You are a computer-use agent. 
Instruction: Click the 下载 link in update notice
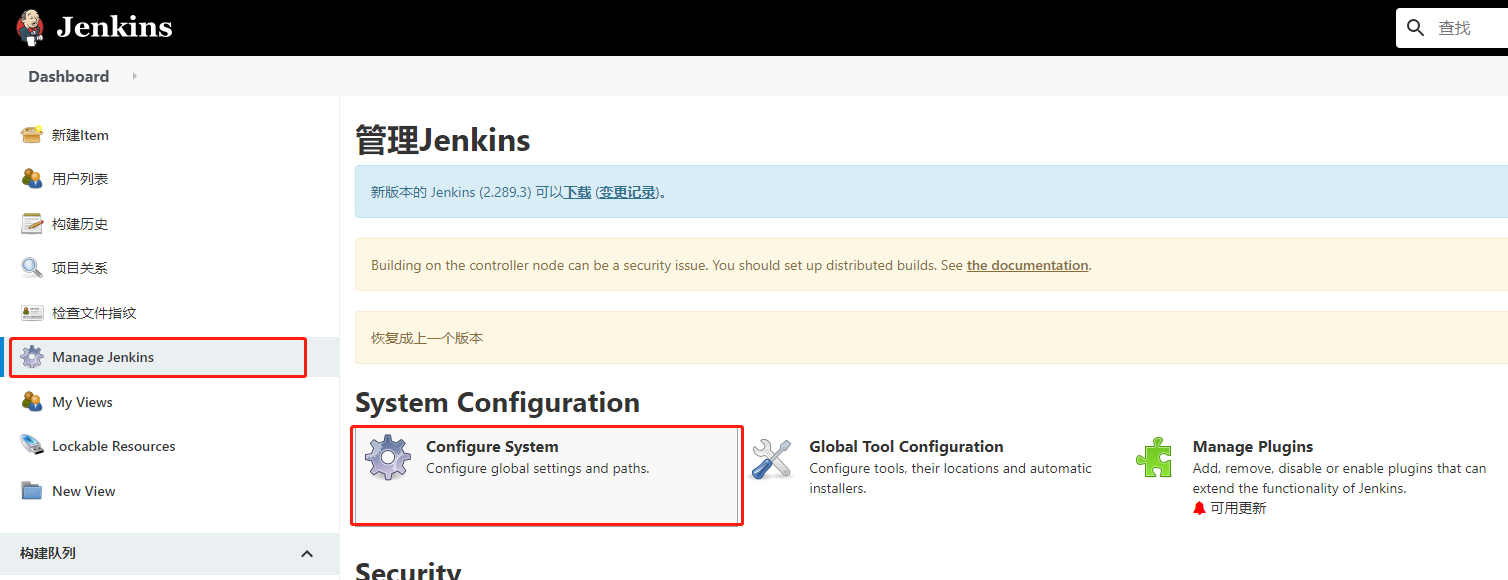point(577,192)
